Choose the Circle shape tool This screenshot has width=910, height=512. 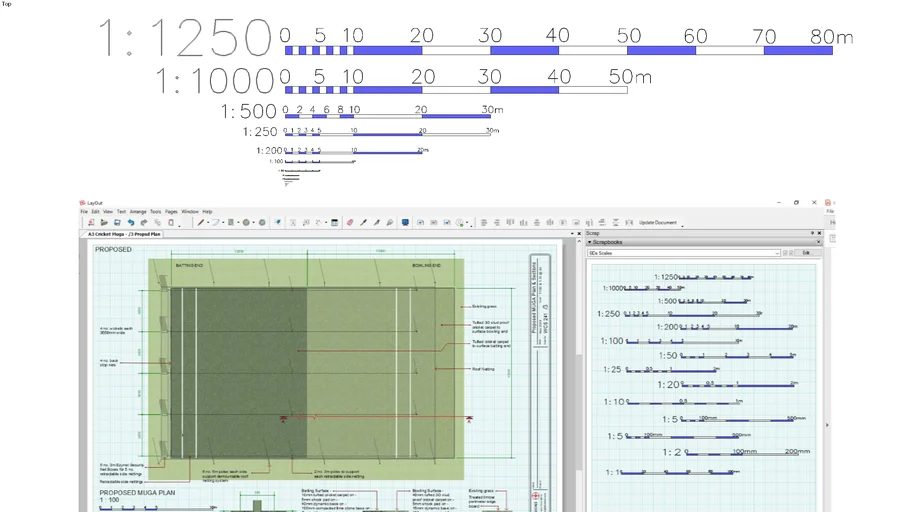(246, 223)
